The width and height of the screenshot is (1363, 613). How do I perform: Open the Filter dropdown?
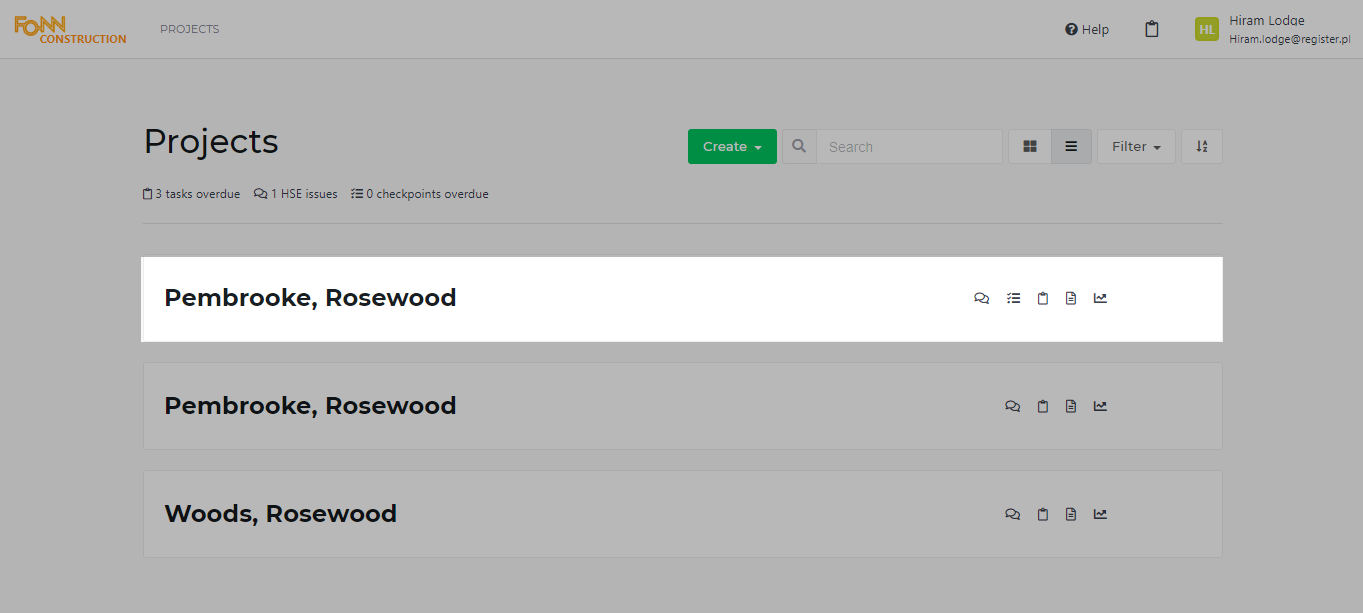(1136, 146)
